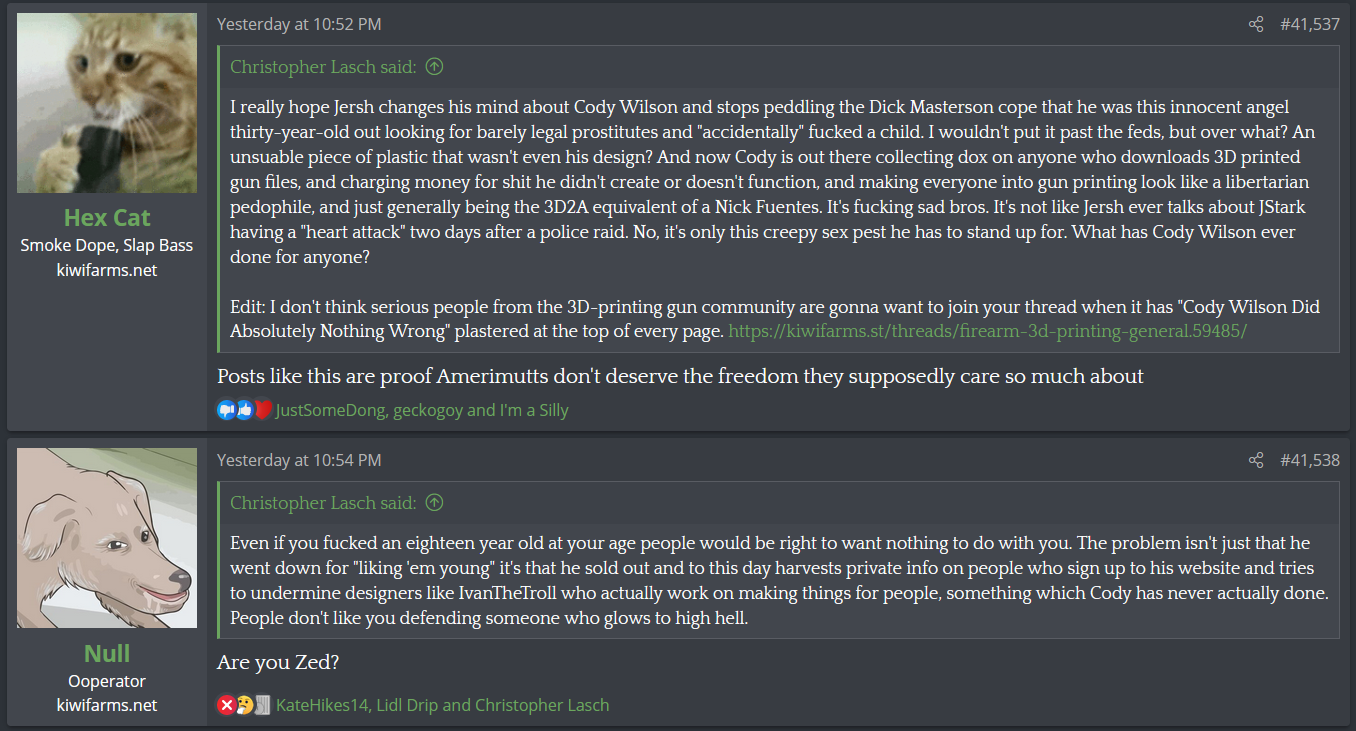Click "Christopher Lasch said:" in second quote
The image size is (1356, 731).
[322, 503]
